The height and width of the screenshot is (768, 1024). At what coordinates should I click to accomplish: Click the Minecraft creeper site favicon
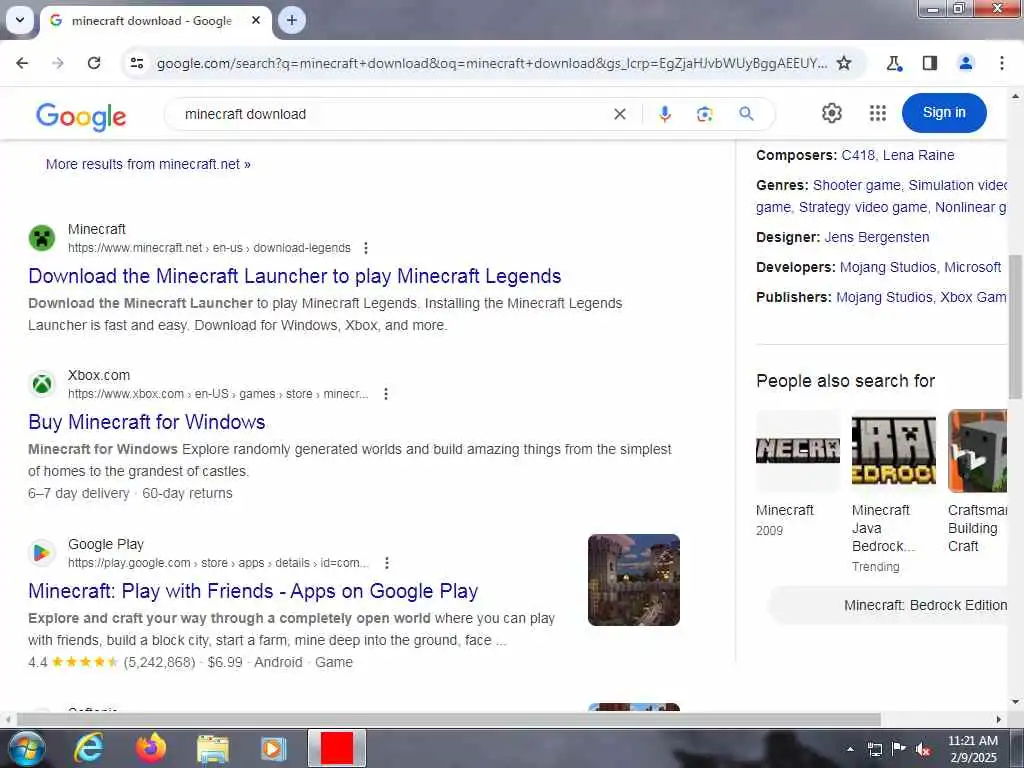coord(42,238)
